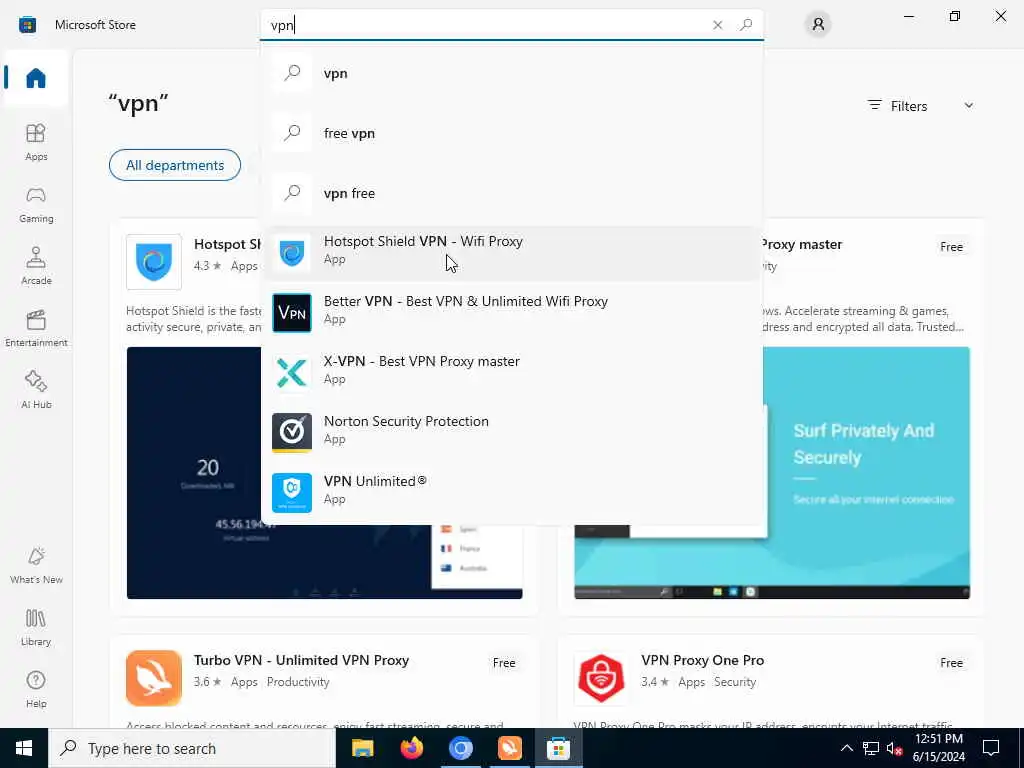Screen dimensions: 1024x768
Task: Open the Hotspot Shield dark screenshot thumbnail
Action: click(325, 472)
